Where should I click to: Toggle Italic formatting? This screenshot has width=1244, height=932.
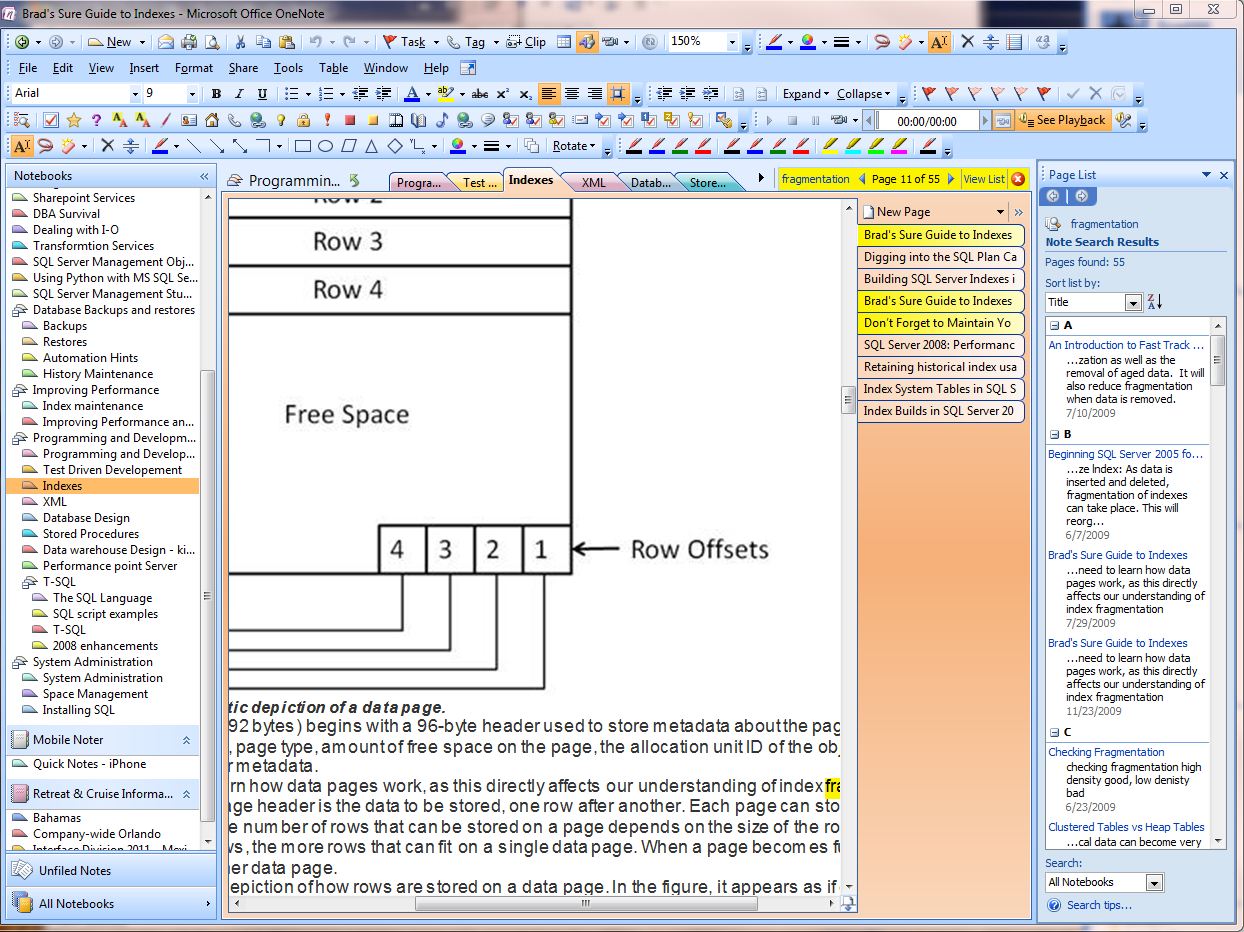(239, 94)
